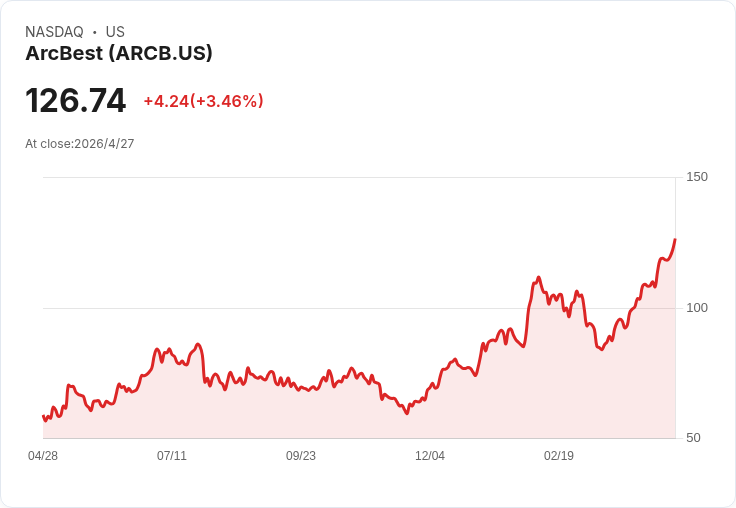
Task: Click the 50 price axis label
Action: (693, 438)
